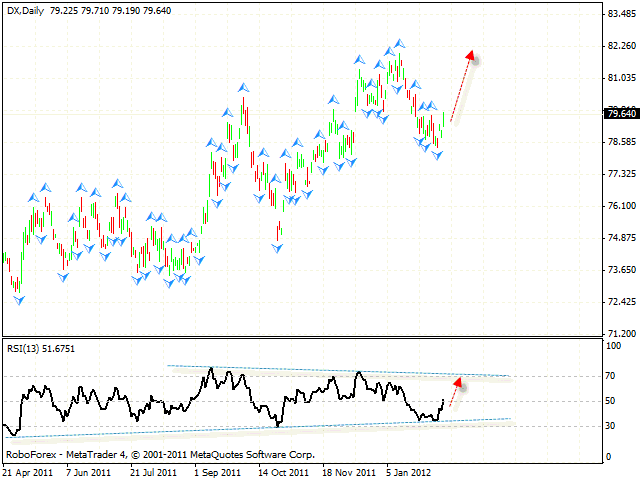Select the highest blue fractal arrow above 82.260
Image resolution: width=640 pixels, height=480 pixels.
399,43
